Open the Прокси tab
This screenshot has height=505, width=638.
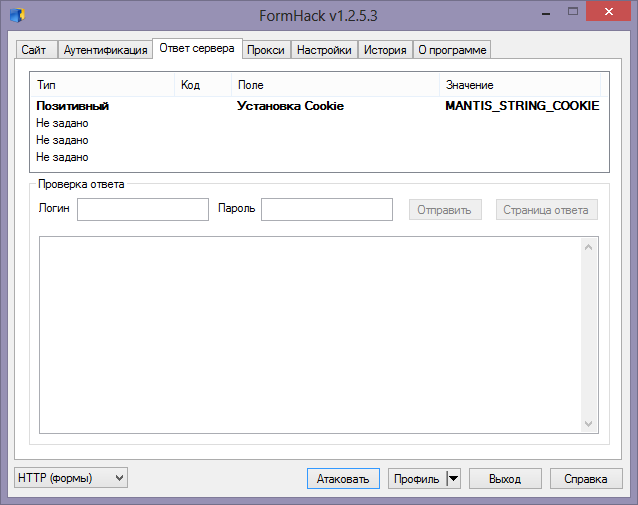tap(266, 50)
